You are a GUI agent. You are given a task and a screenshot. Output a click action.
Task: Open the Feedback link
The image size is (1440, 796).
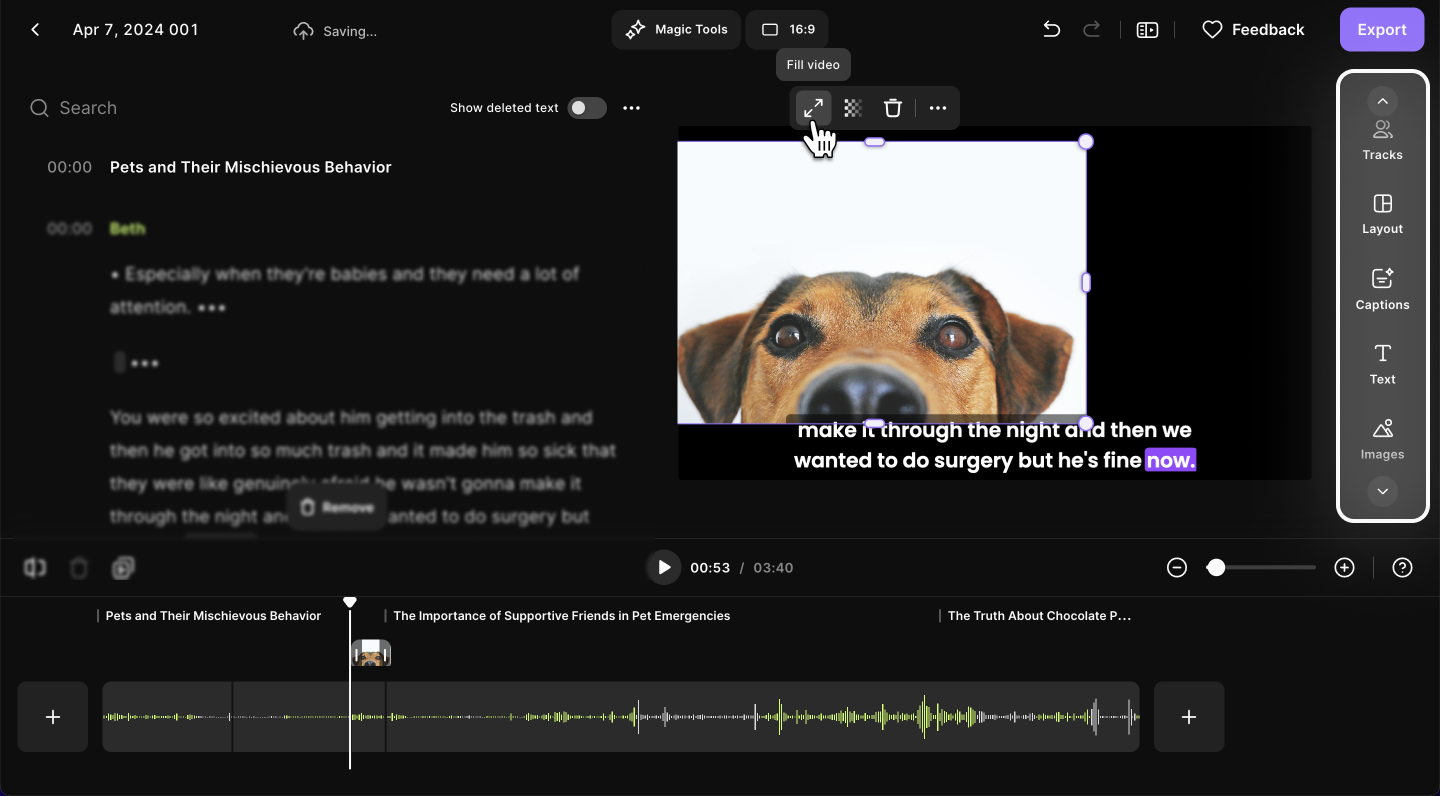(x=1253, y=30)
